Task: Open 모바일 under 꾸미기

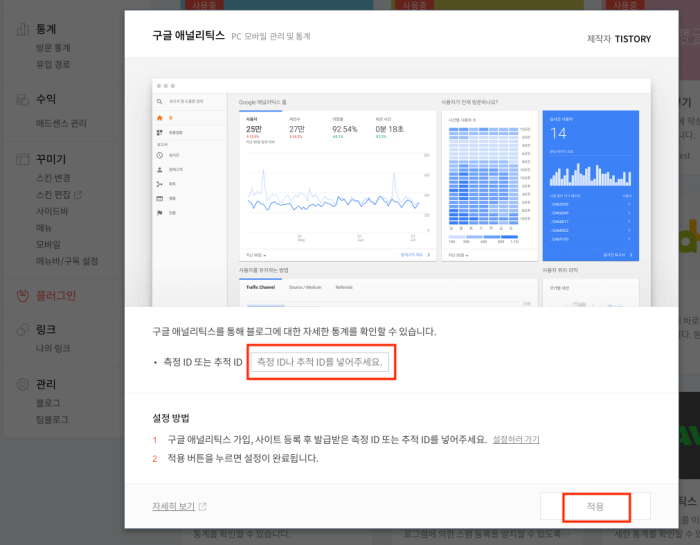Action: tap(48, 244)
